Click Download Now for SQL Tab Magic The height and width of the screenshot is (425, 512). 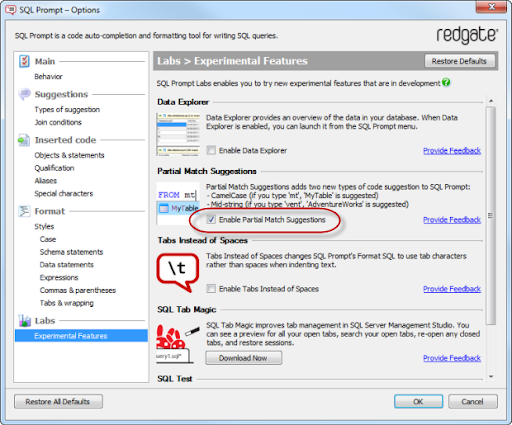coord(243,358)
